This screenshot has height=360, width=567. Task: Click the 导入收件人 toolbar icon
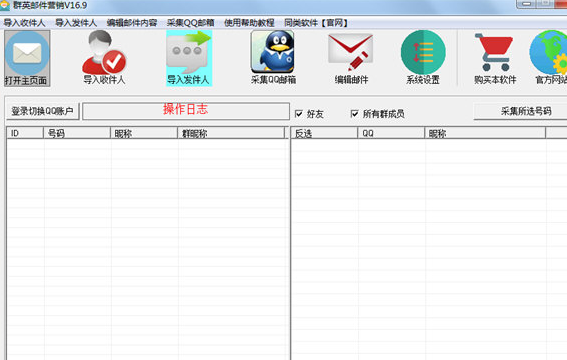pos(104,58)
